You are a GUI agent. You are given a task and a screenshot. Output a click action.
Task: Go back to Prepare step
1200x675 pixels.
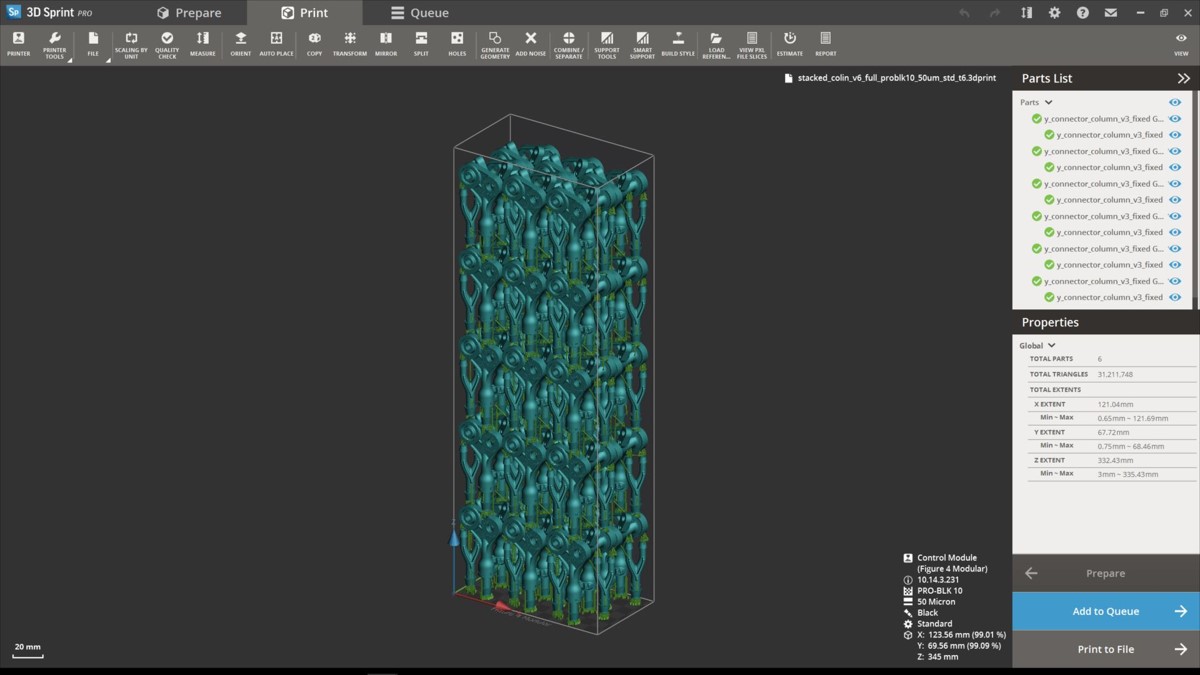[1106, 573]
